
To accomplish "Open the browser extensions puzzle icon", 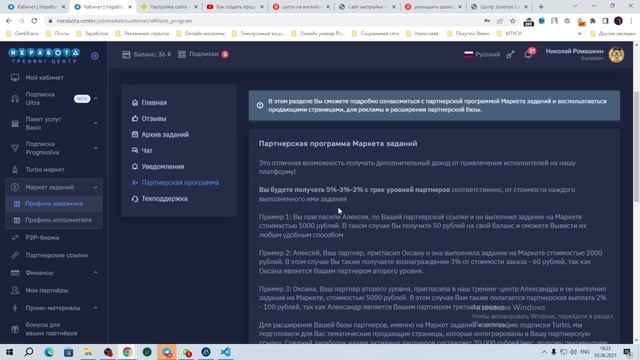I will (593, 21).
